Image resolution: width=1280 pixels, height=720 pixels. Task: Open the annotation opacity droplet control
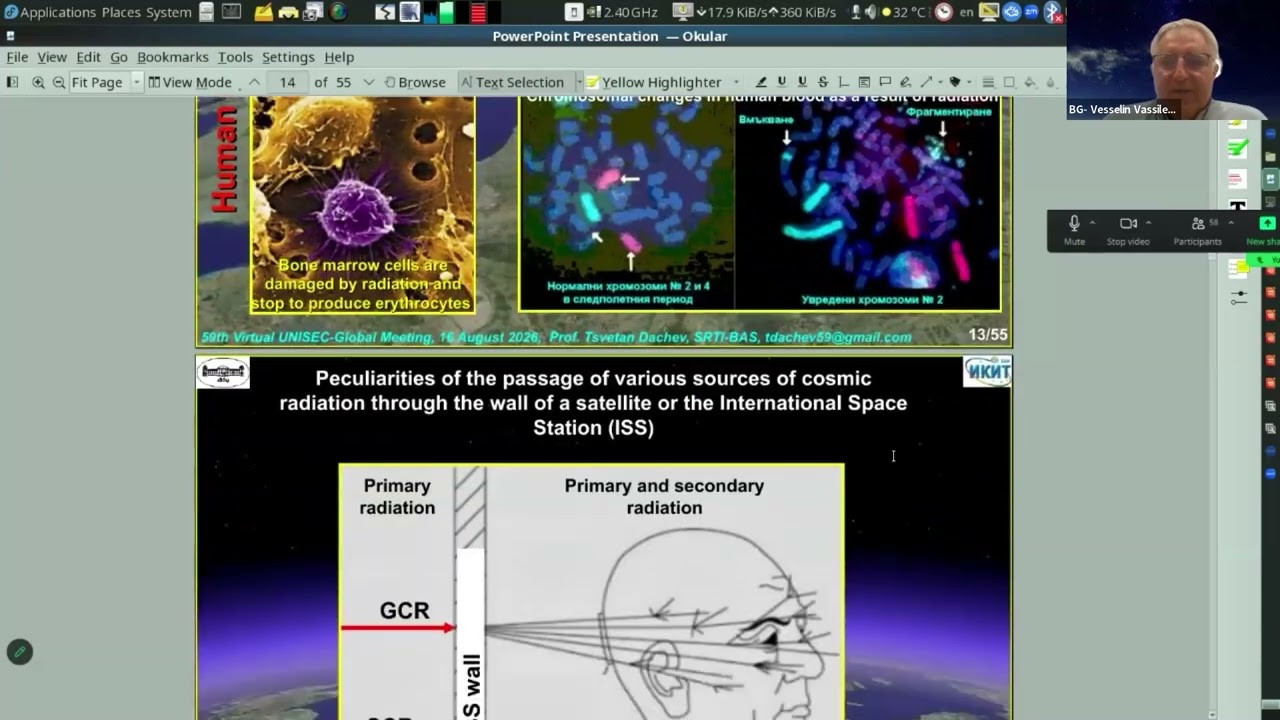coord(1051,82)
